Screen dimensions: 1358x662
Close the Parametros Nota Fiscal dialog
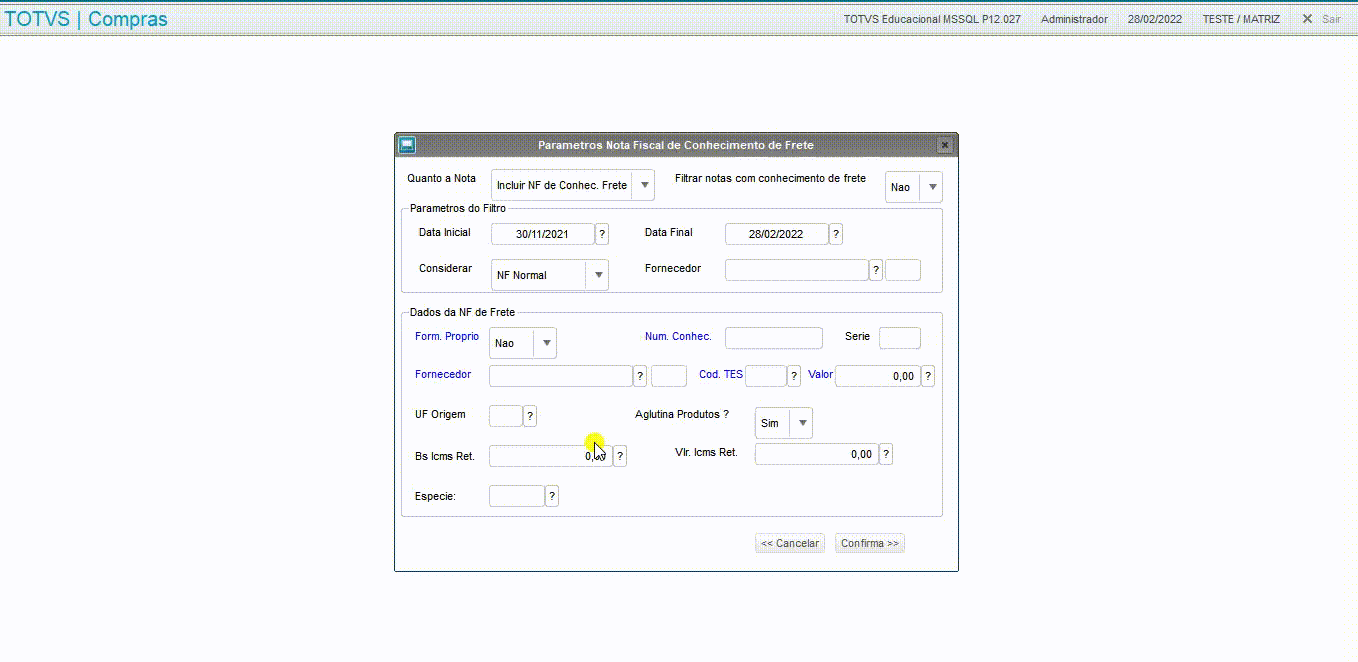tap(945, 145)
